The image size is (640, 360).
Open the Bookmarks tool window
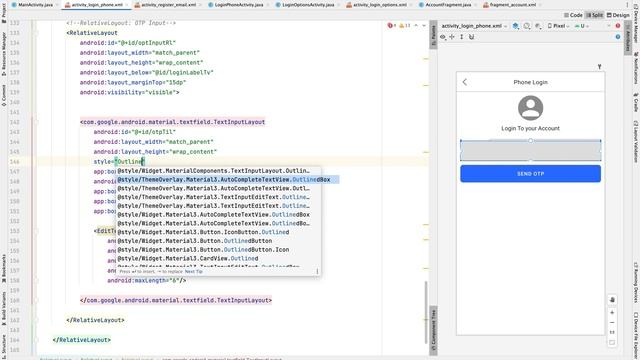point(4,268)
